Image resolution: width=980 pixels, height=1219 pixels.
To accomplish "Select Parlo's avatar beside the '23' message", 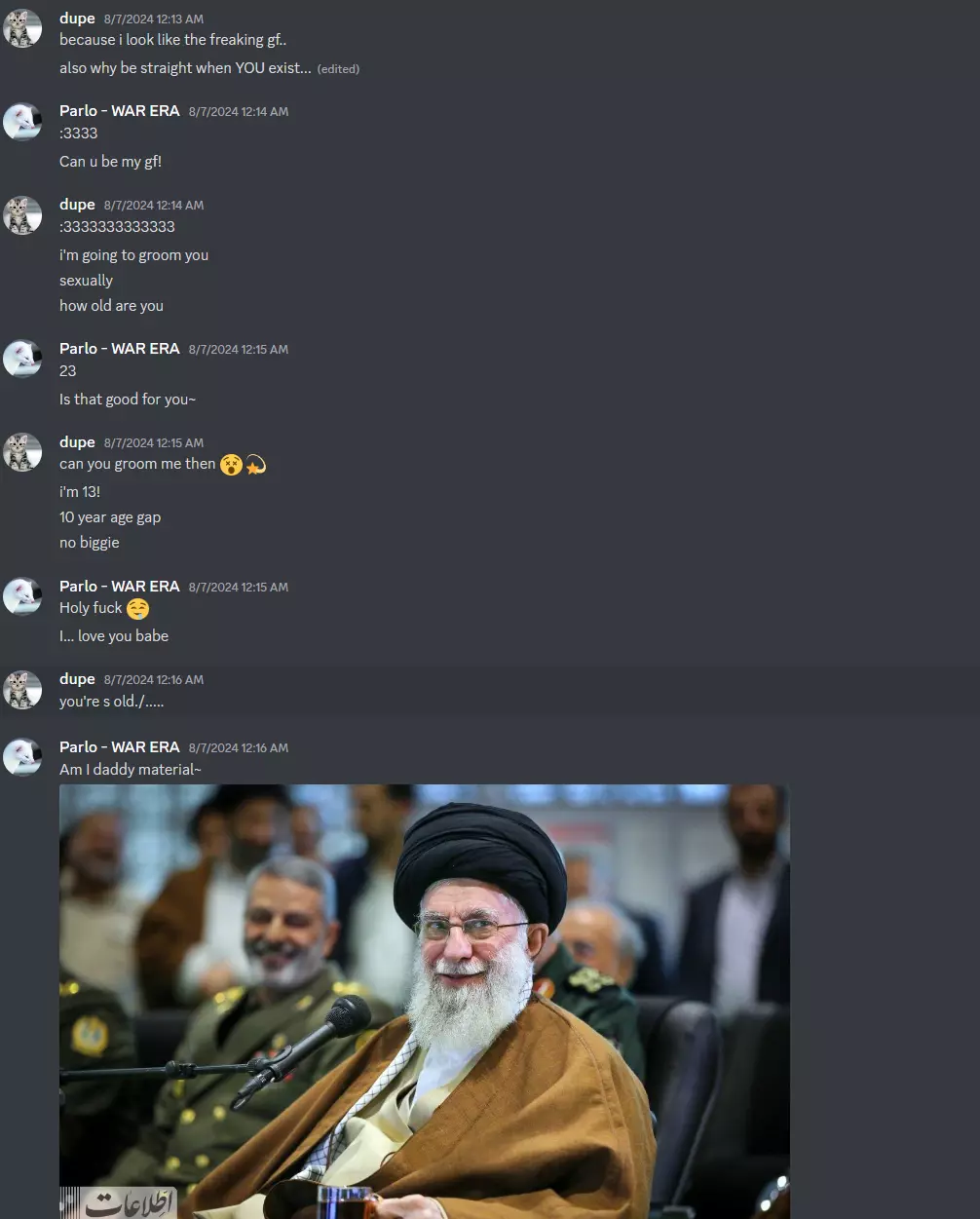I will pos(22,360).
